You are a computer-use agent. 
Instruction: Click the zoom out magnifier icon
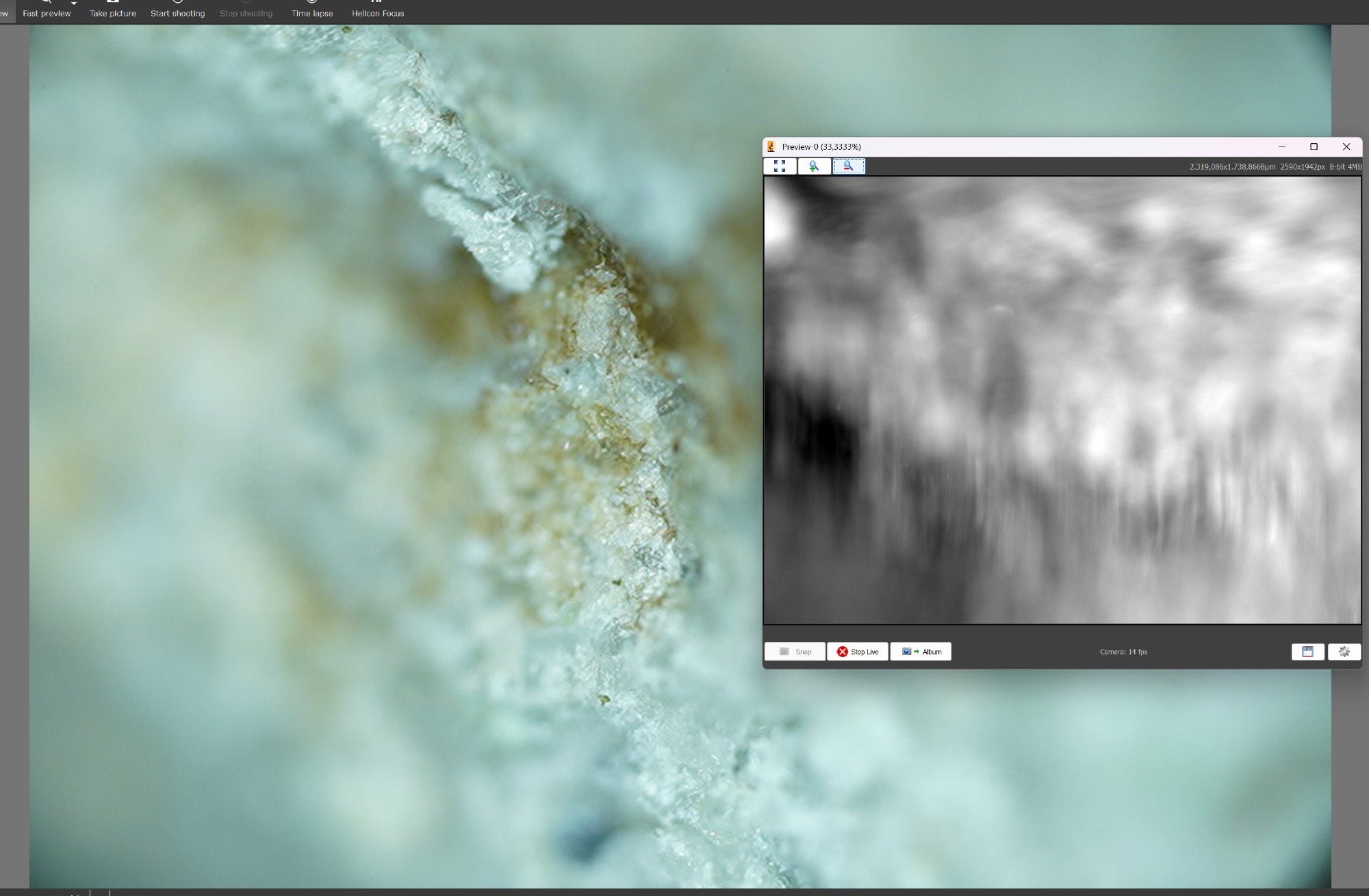[849, 166]
